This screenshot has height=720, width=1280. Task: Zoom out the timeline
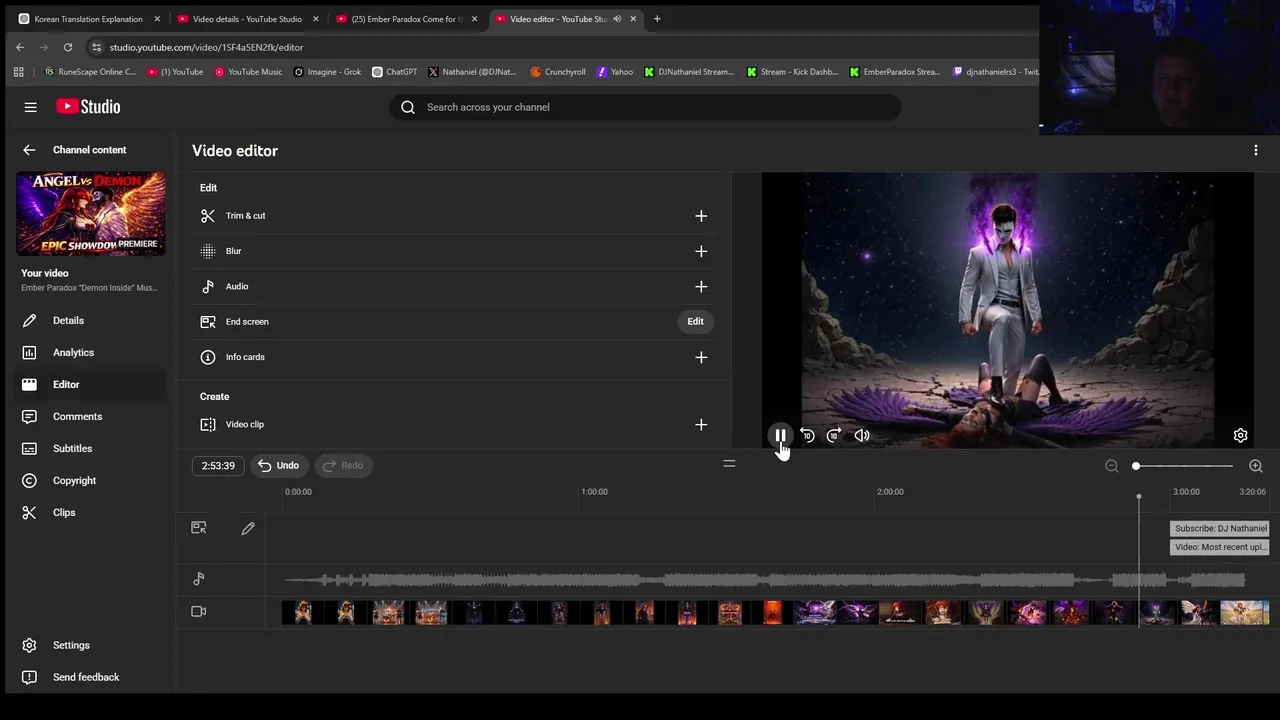[x=1111, y=466]
